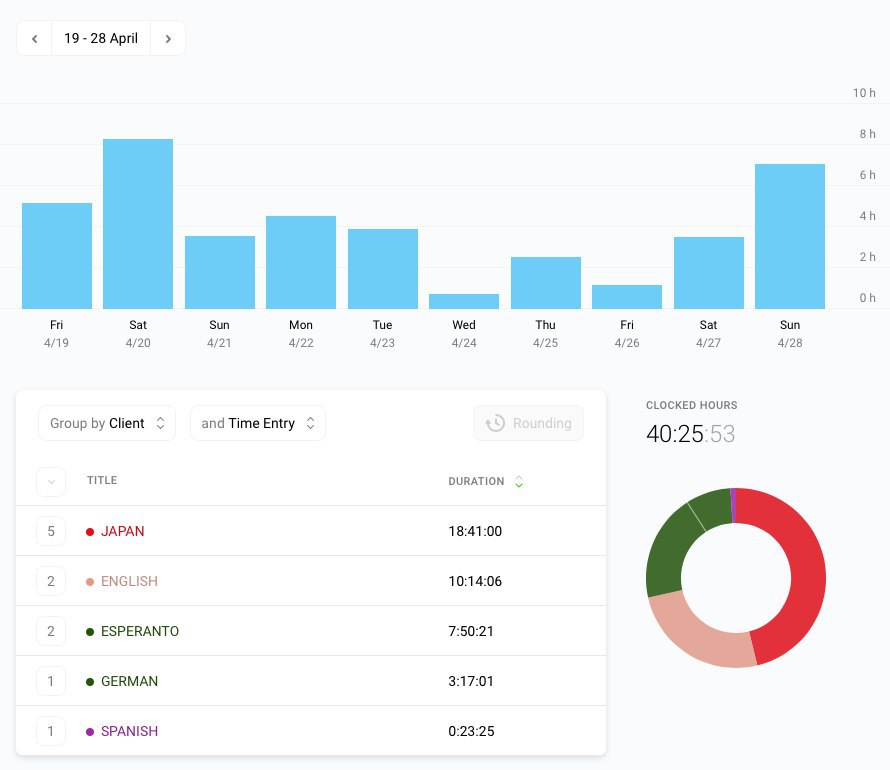Open the 19 - 28 April date picker

tap(101, 39)
